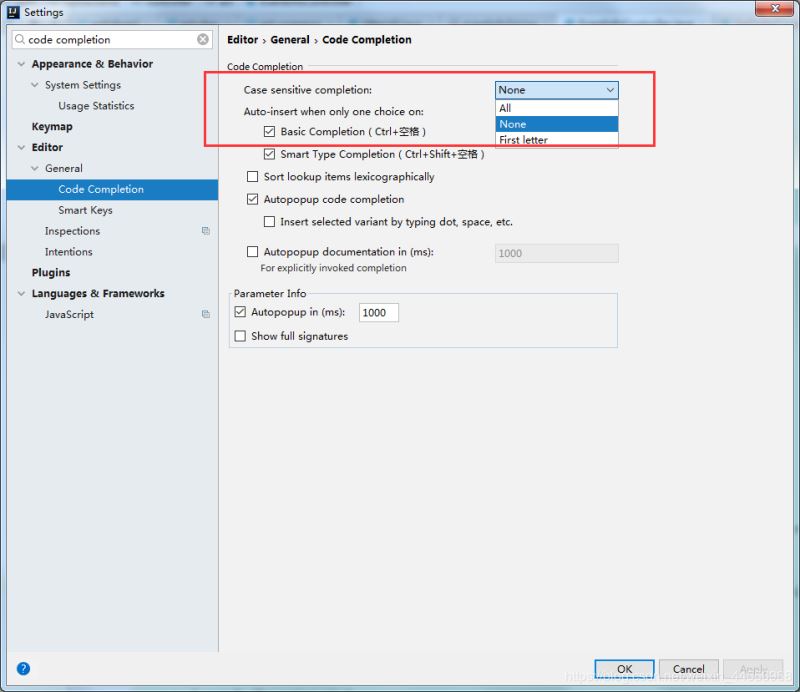800x692 pixels.
Task: Toggle Parameter Info Autopopup checkbox
Action: tap(240, 312)
